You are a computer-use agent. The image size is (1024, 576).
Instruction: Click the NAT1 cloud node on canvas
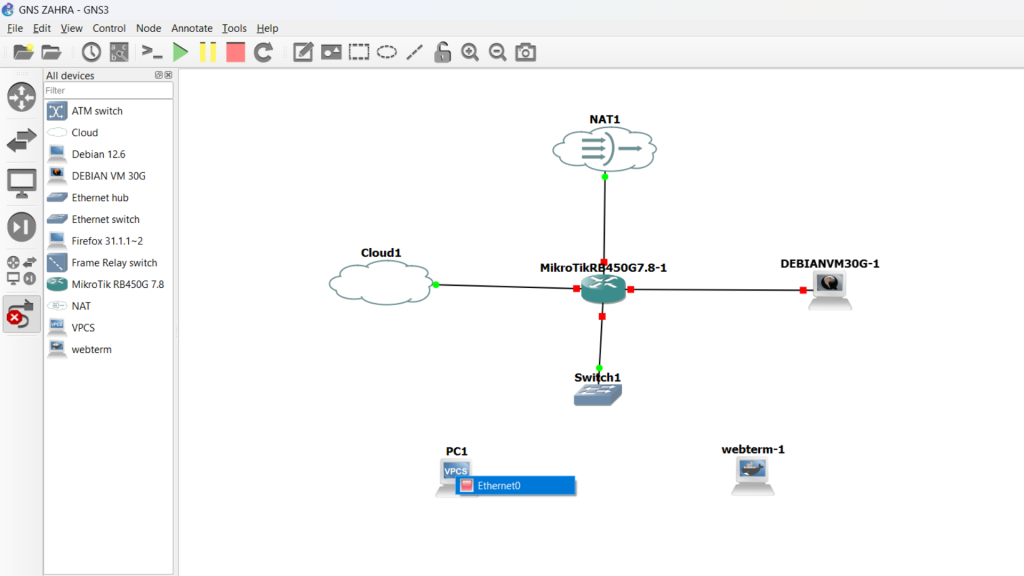click(604, 149)
